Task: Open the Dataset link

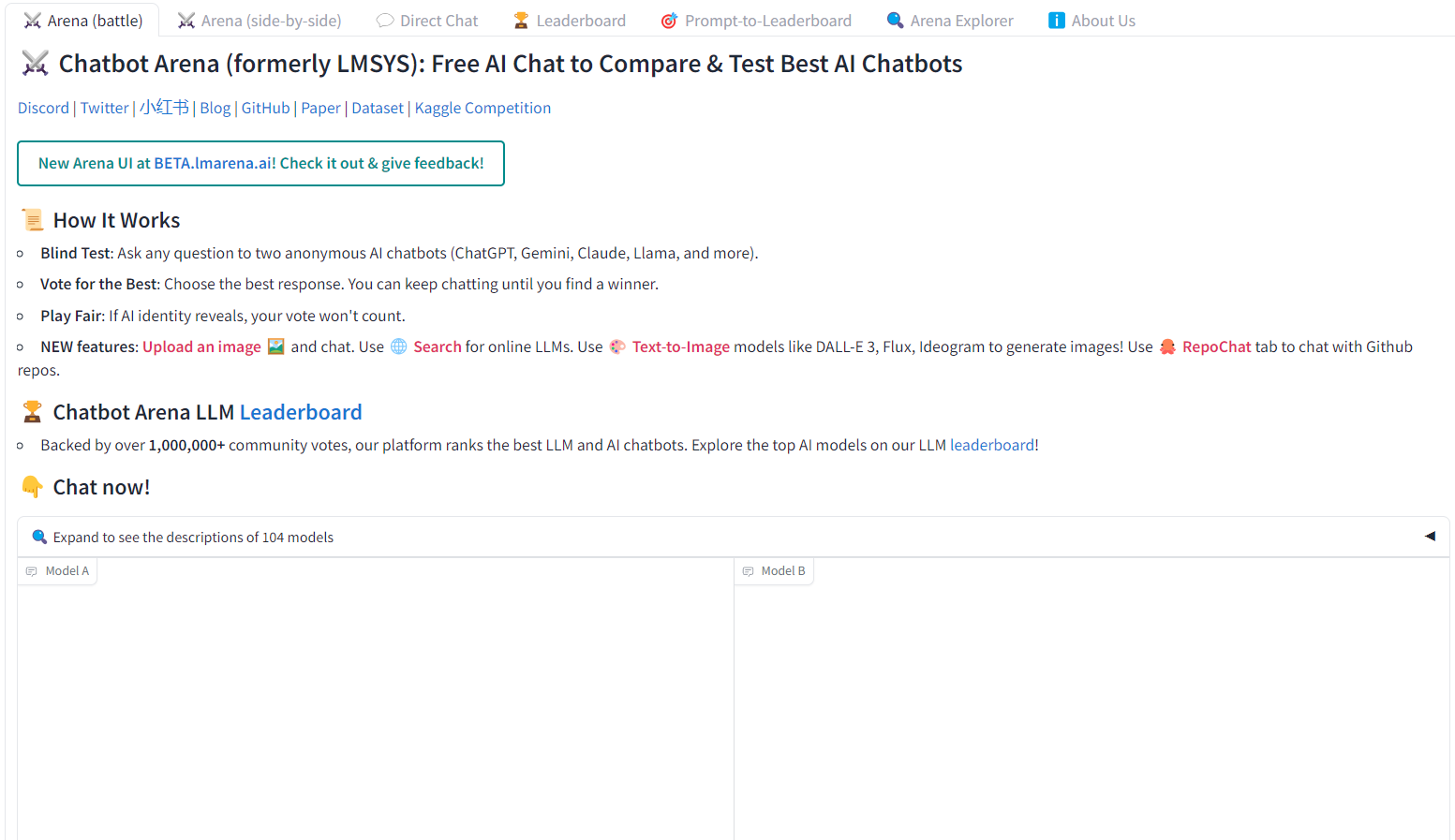Action: [378, 109]
